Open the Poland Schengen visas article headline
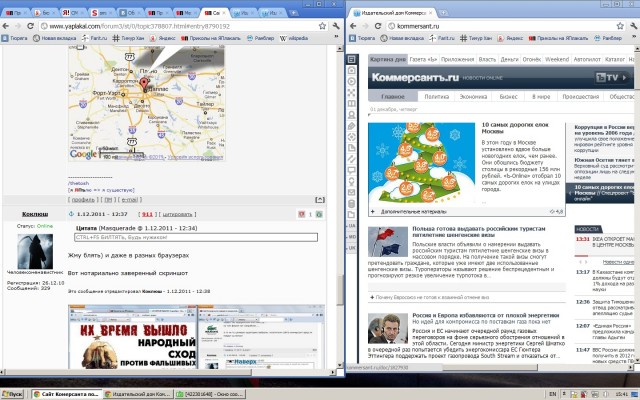 (478, 232)
